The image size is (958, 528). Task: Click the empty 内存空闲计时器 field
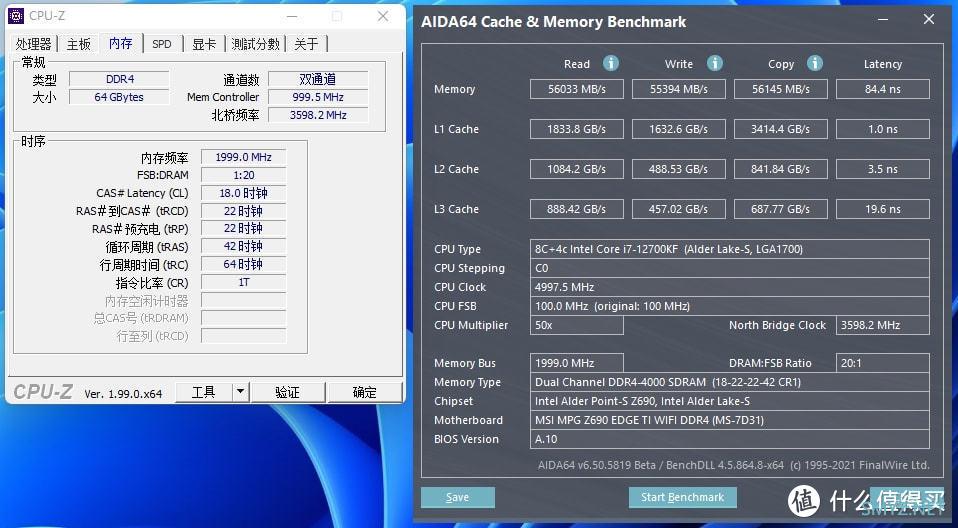point(243,300)
